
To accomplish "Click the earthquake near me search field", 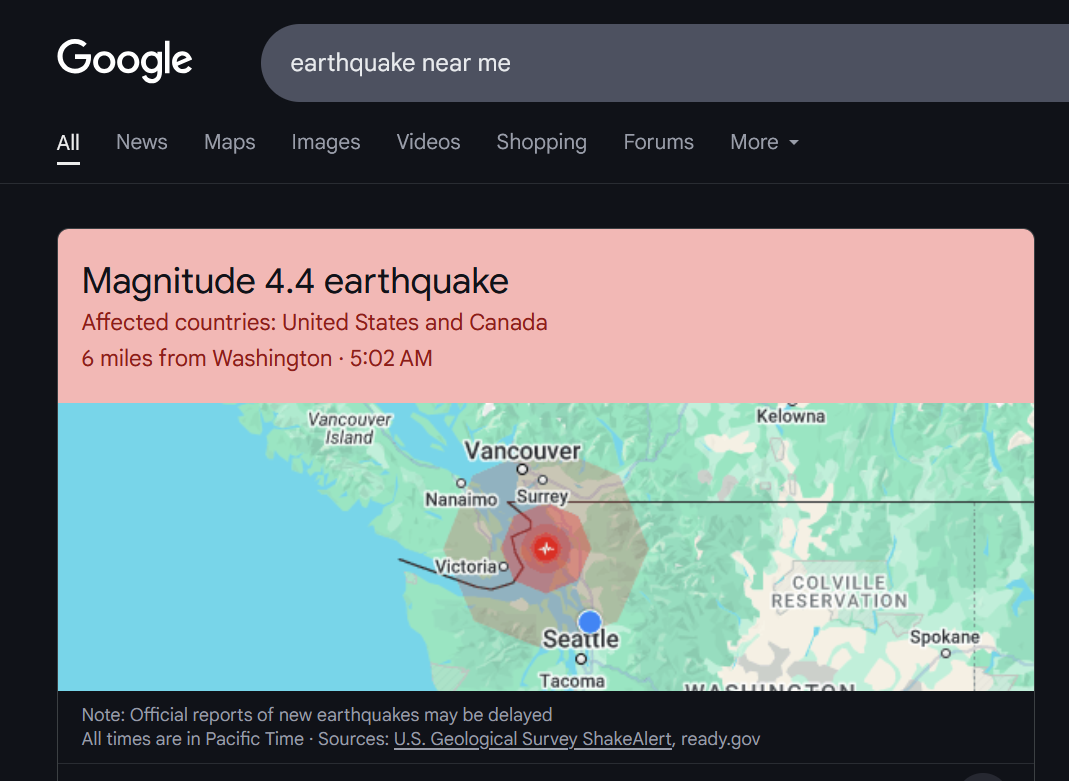I will pos(665,63).
